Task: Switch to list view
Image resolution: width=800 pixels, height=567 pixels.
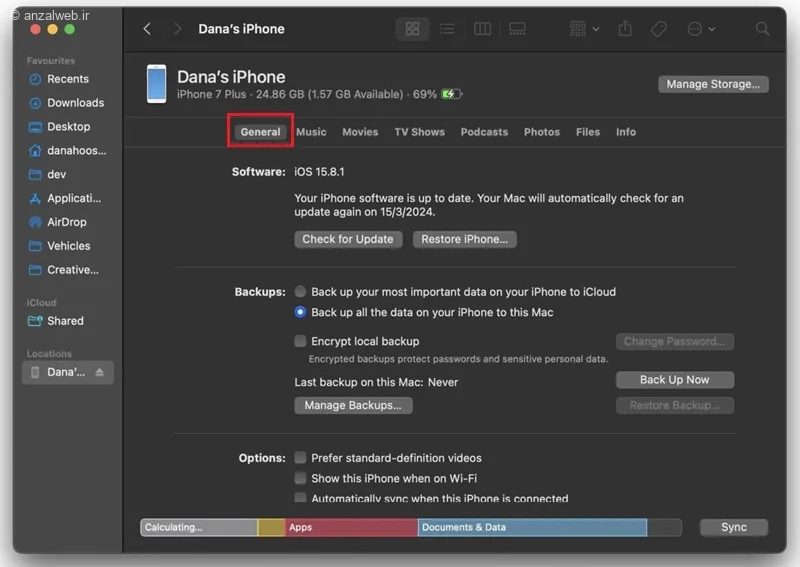Action: click(447, 29)
